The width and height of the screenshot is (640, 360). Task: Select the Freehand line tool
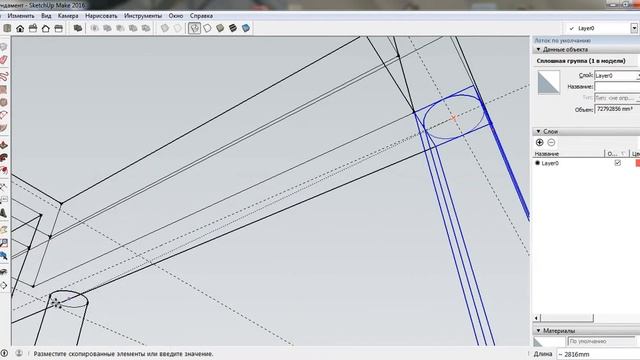pyautogui.click(x=4, y=76)
